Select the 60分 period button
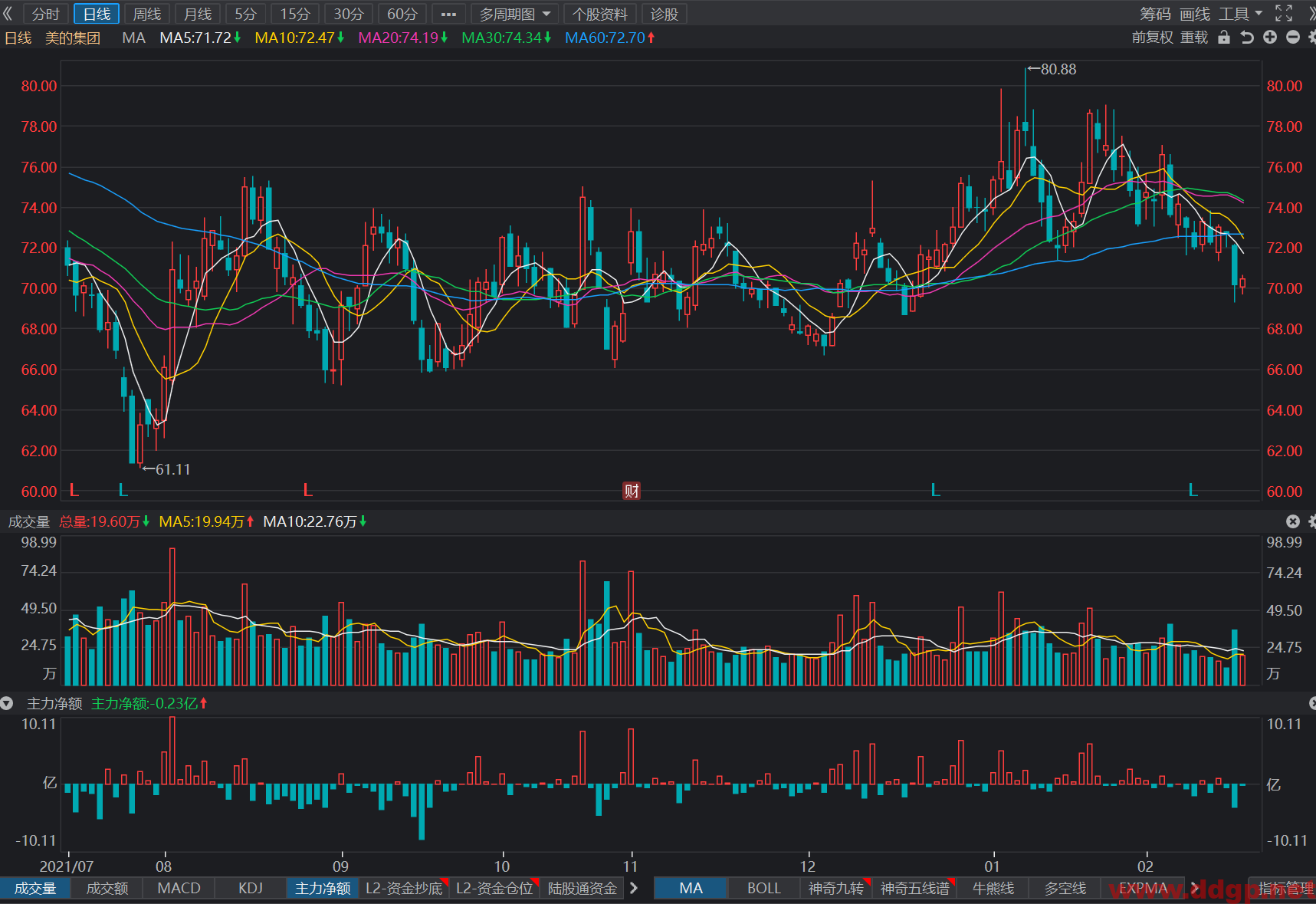 pyautogui.click(x=402, y=14)
